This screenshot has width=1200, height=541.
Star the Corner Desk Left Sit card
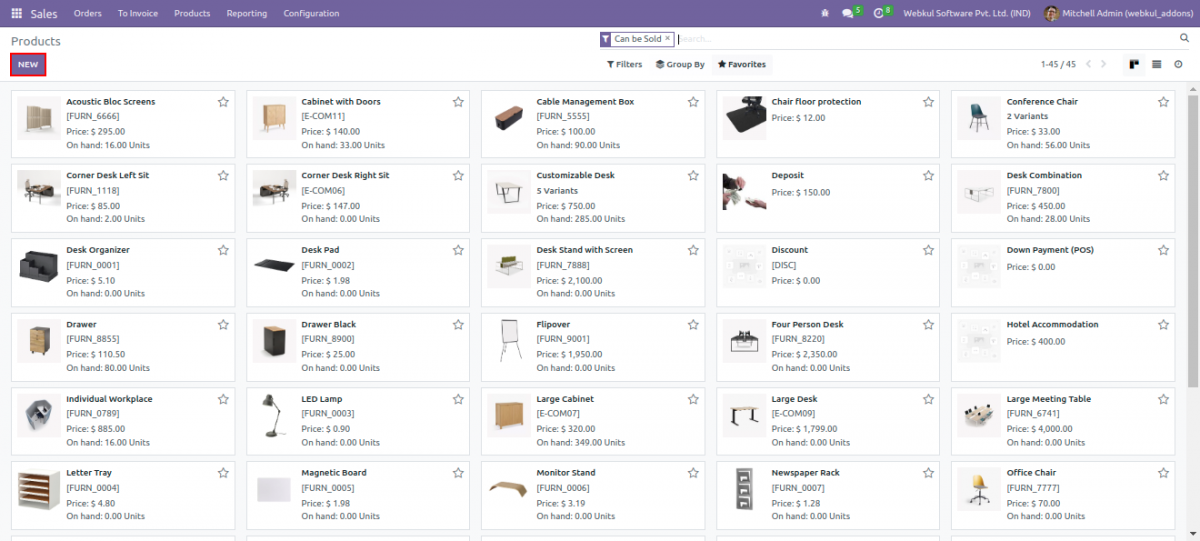tap(223, 176)
